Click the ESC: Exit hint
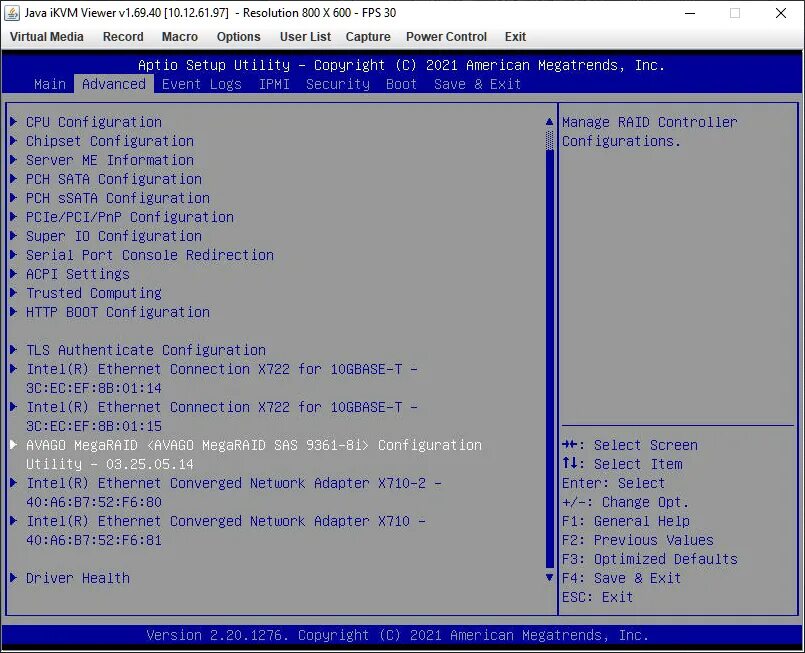 point(597,597)
